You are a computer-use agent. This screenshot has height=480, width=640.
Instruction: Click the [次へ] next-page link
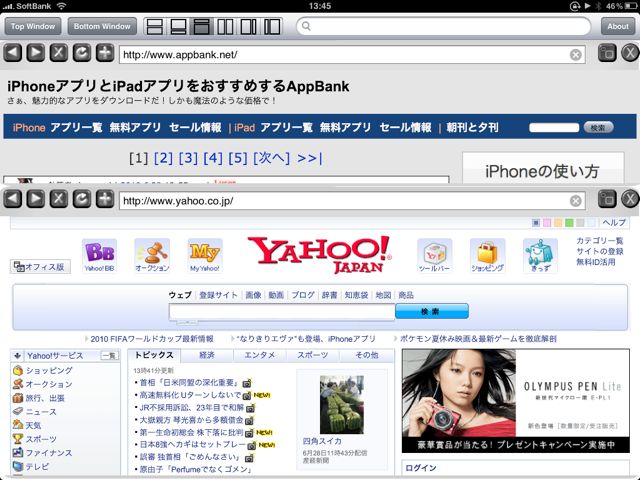(271, 158)
